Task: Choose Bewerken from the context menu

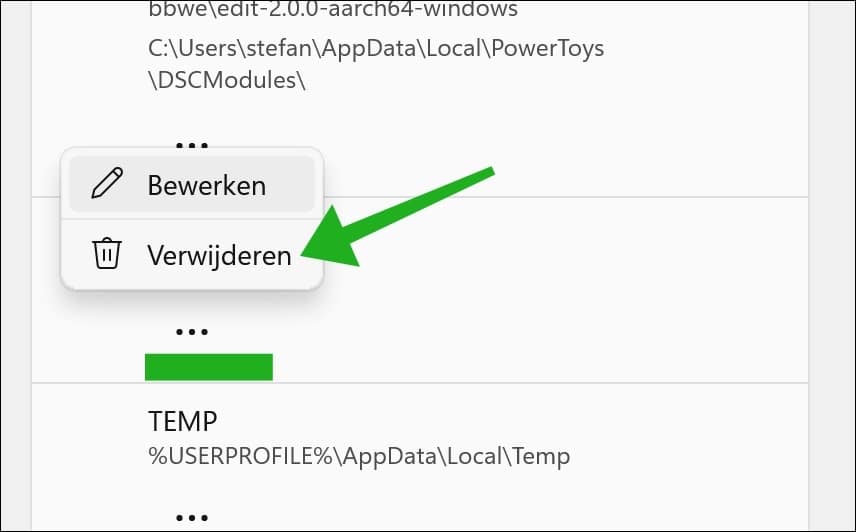Action: (192, 184)
